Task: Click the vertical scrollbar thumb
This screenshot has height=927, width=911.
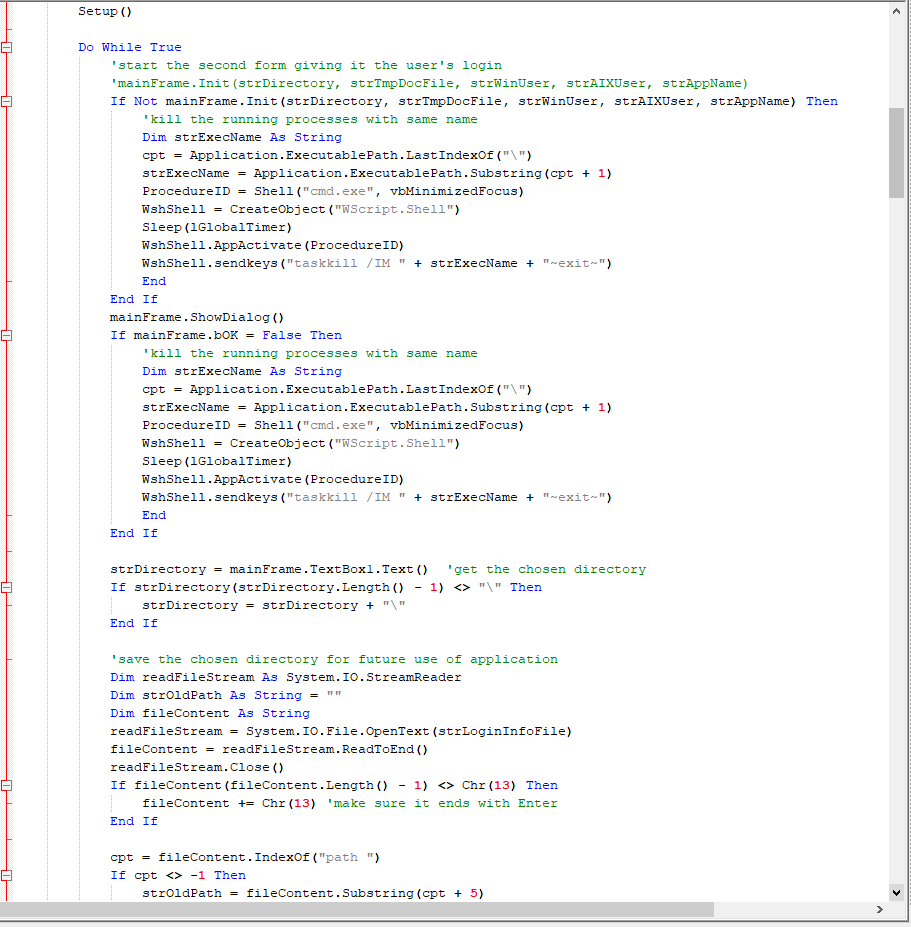Action: [x=896, y=153]
